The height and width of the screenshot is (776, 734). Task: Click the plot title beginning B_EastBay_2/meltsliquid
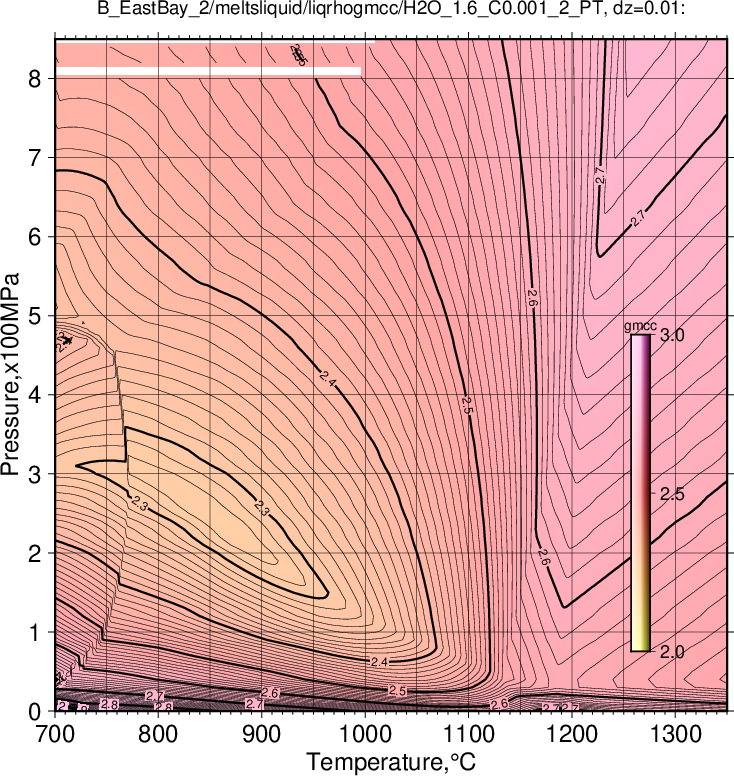(391, 8)
